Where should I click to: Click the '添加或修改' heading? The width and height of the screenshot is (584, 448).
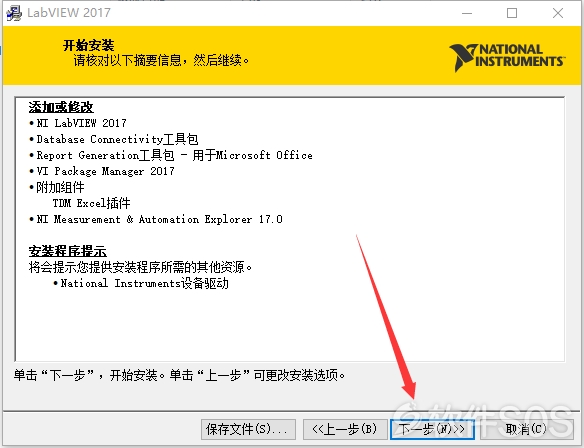[61, 107]
